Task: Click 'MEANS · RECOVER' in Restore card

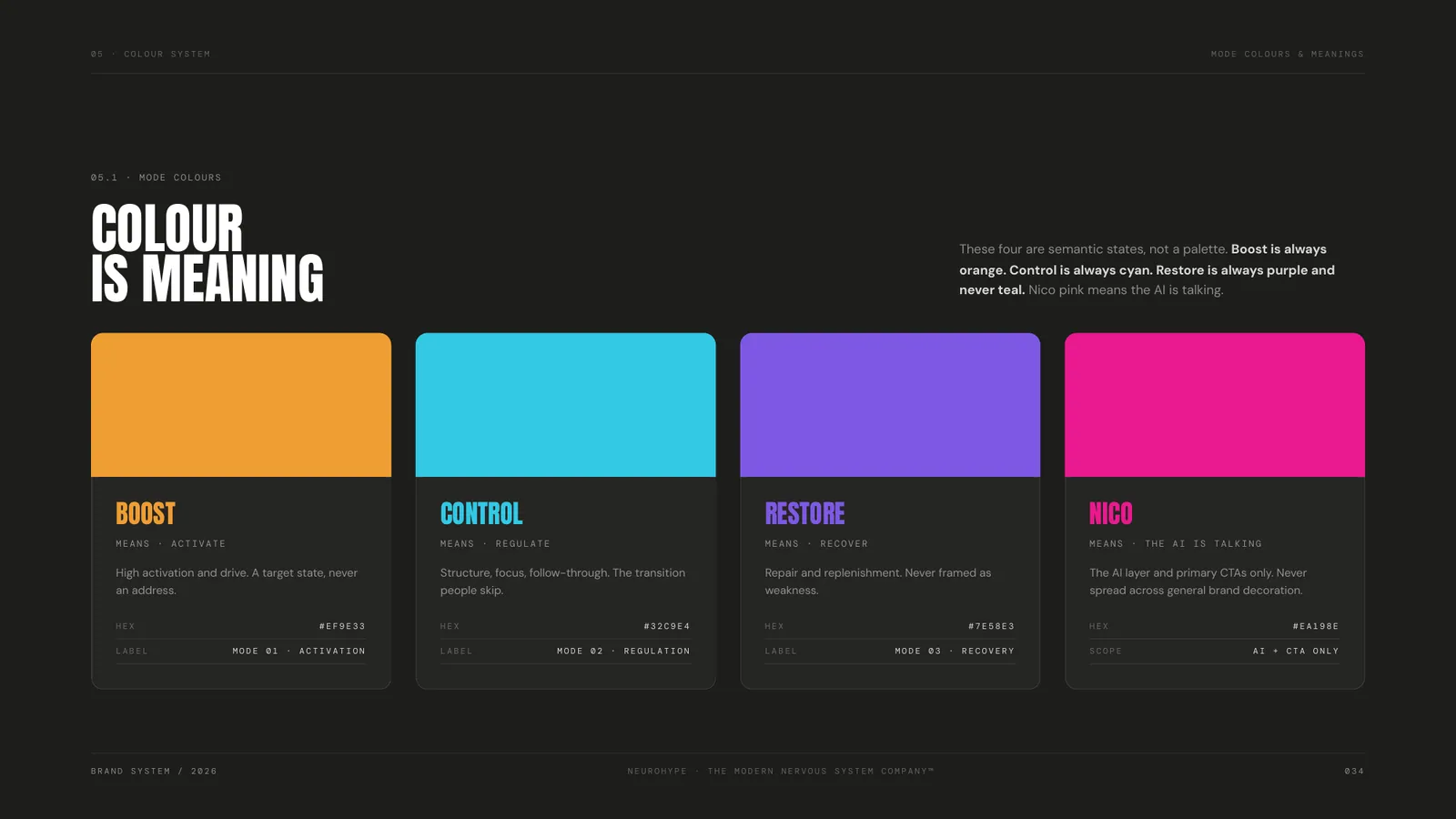Action: 816,543
